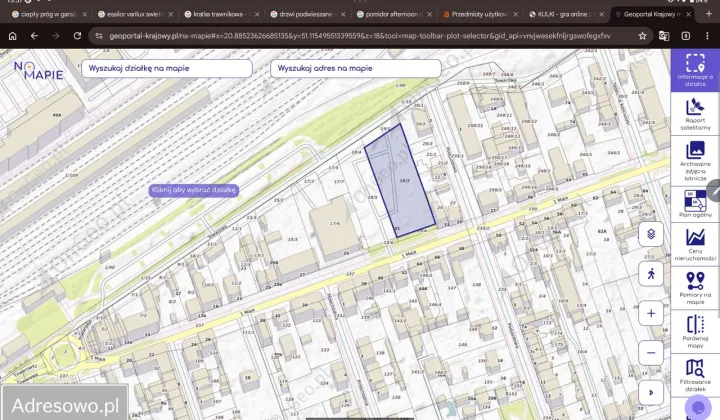This screenshot has height=420, width=720.
Task: Click Wyszukaj adres na mapie field
Action: [x=356, y=68]
